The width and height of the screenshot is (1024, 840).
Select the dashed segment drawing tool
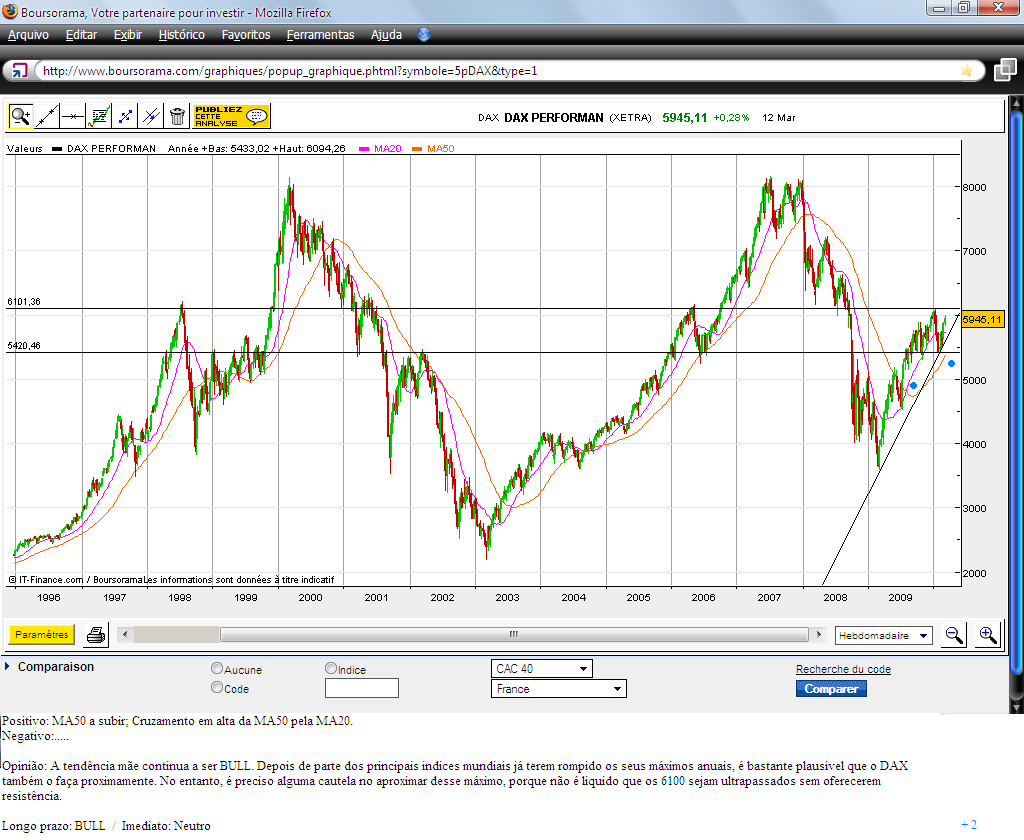[x=125, y=116]
